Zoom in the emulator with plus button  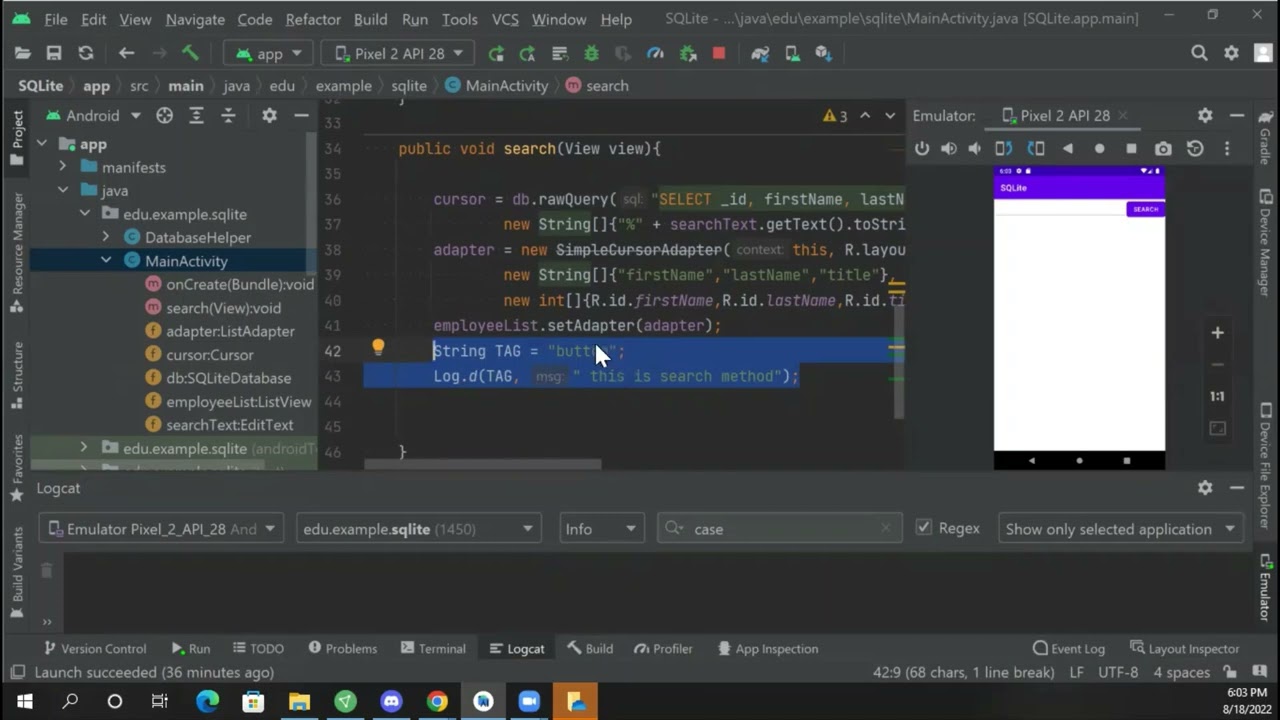tap(1217, 333)
